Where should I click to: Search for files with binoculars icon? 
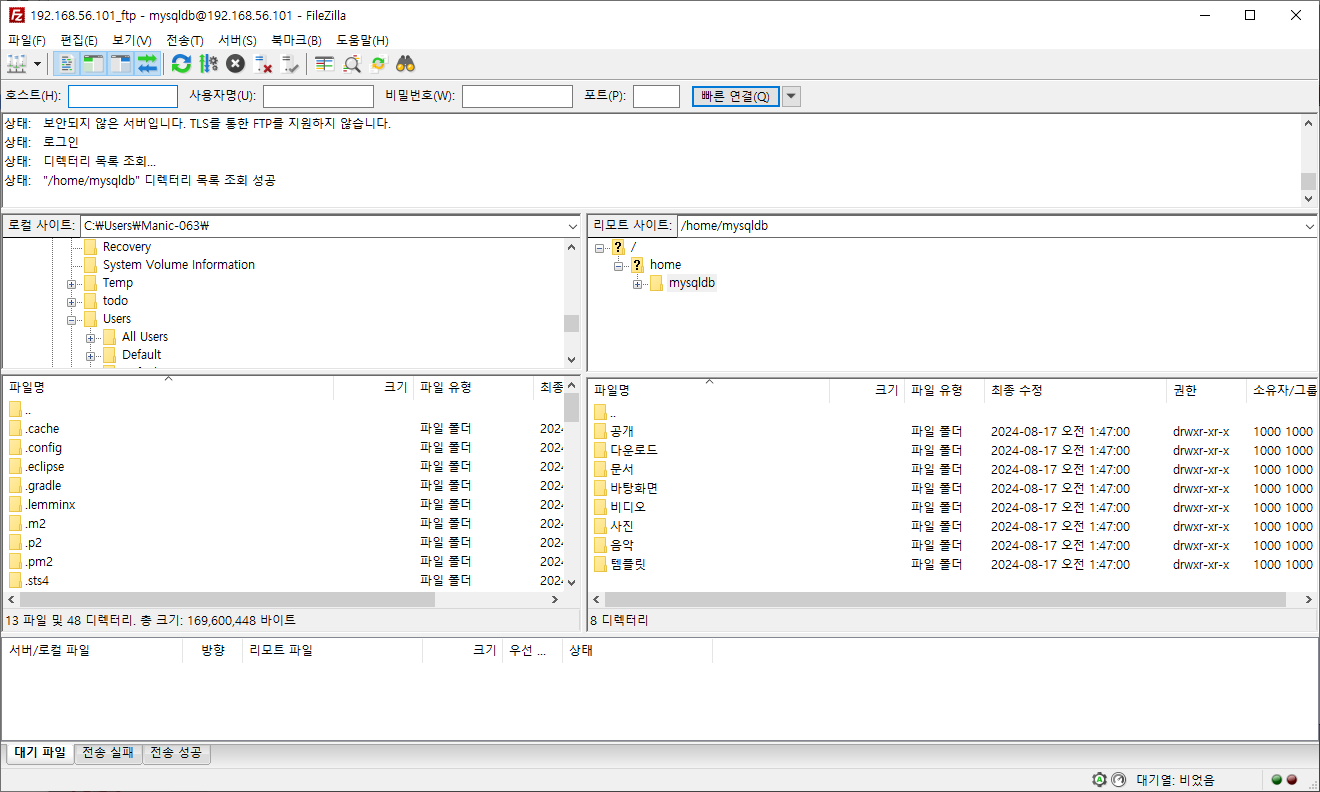tap(405, 64)
